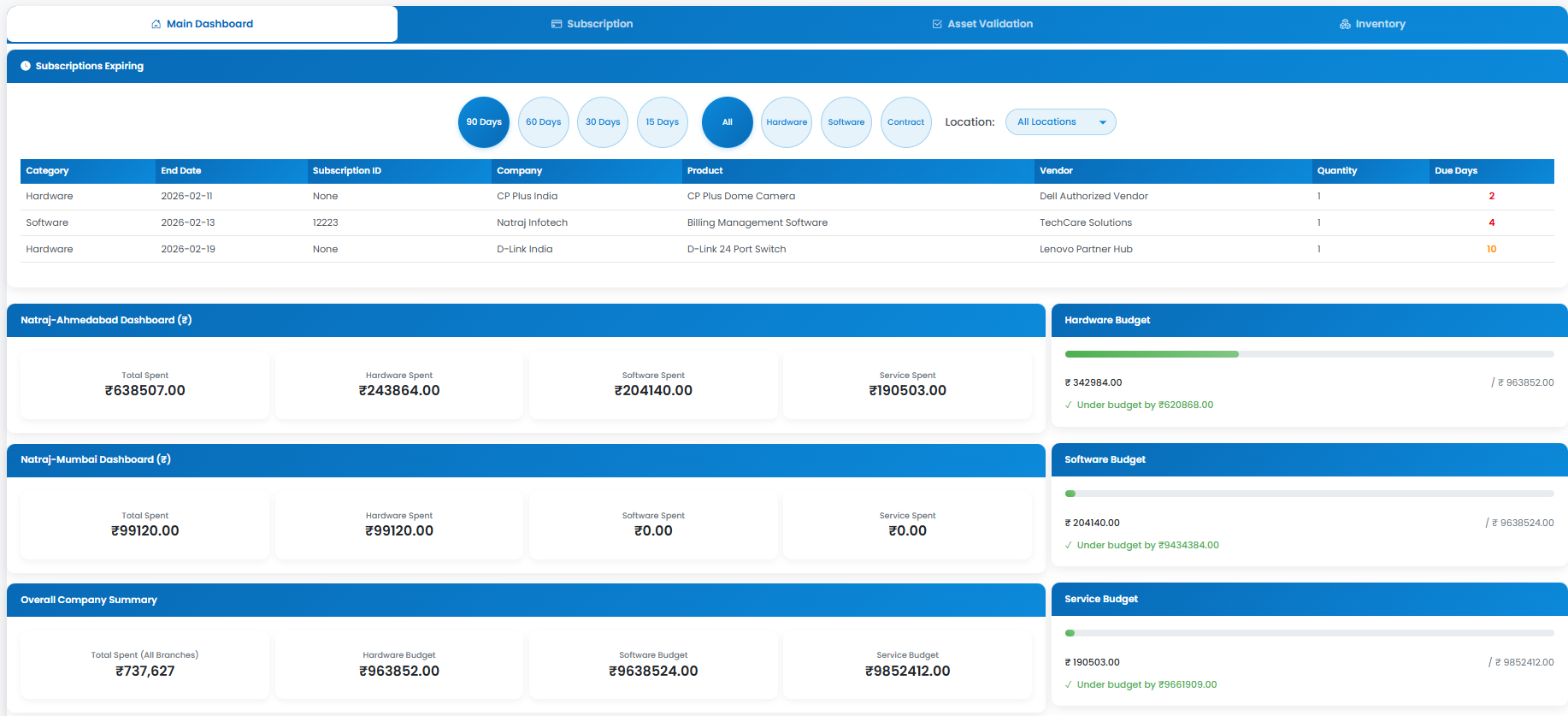The width and height of the screenshot is (1568, 716).
Task: Click Ahmedabad Hardware Spent ₹243864.00 card
Action: point(399,385)
